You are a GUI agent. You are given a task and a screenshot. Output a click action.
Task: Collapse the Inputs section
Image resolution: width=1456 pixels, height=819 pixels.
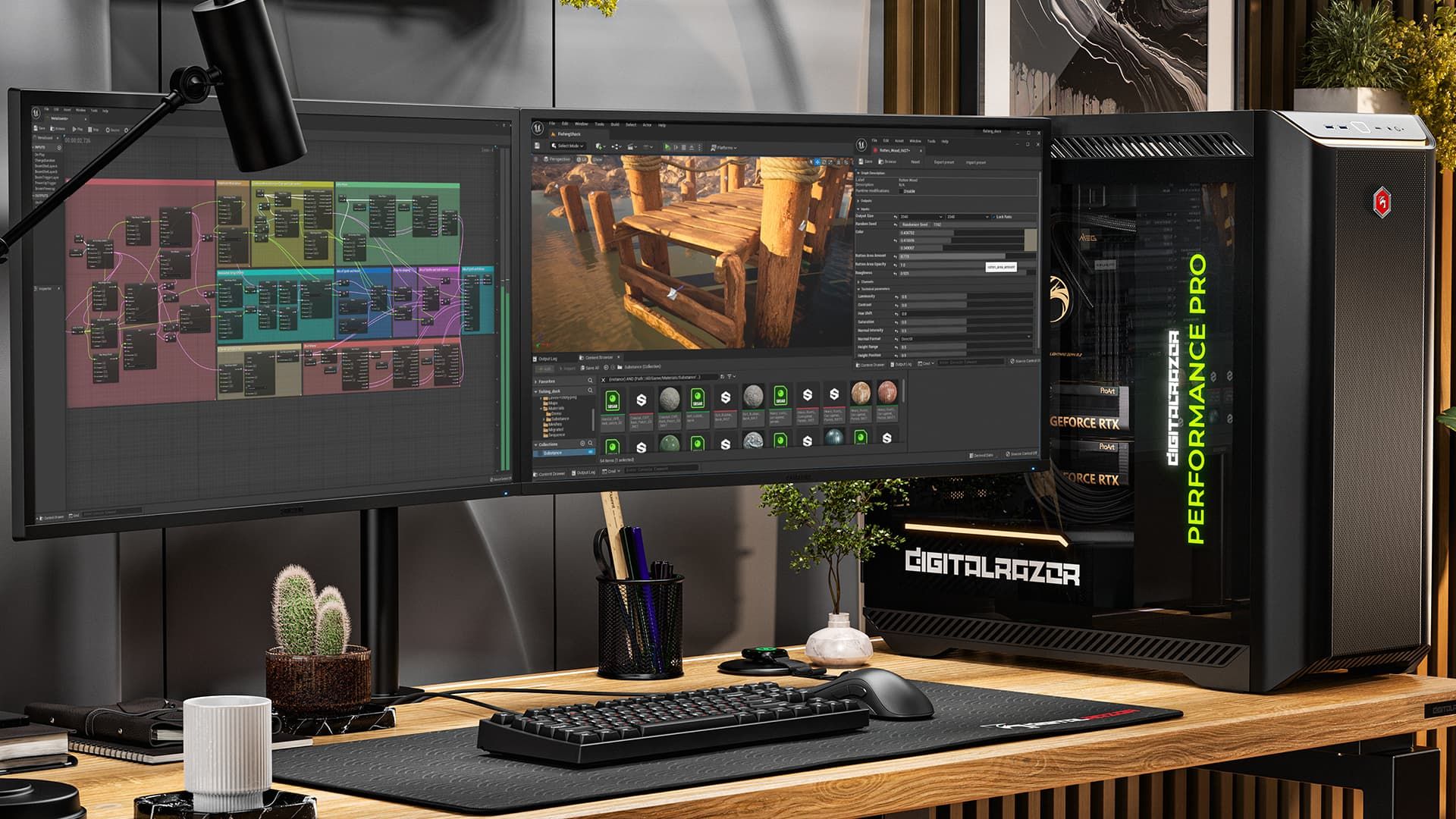point(858,209)
